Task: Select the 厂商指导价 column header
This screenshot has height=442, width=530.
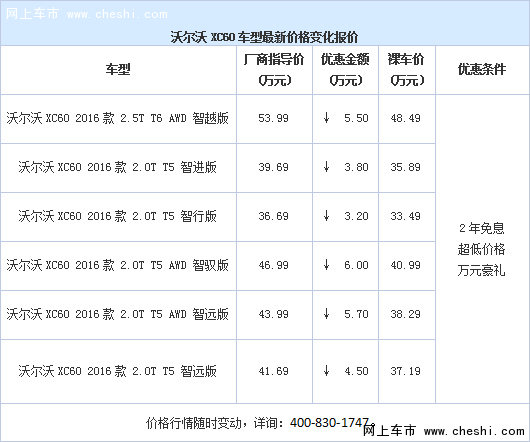Action: pyautogui.click(x=274, y=70)
